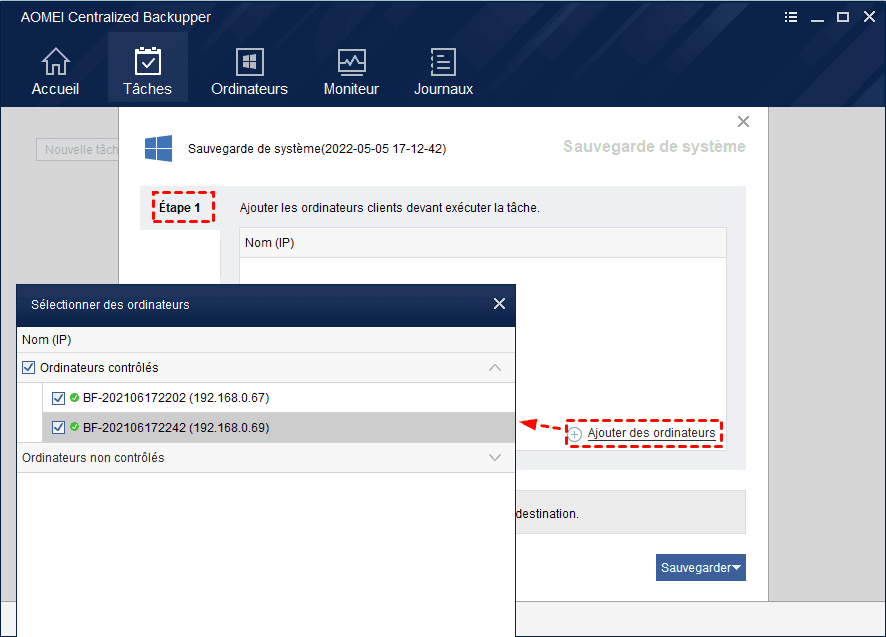The width and height of the screenshot is (886, 637).
Task: Close the Sauvegarde de système panel
Action: tap(743, 122)
